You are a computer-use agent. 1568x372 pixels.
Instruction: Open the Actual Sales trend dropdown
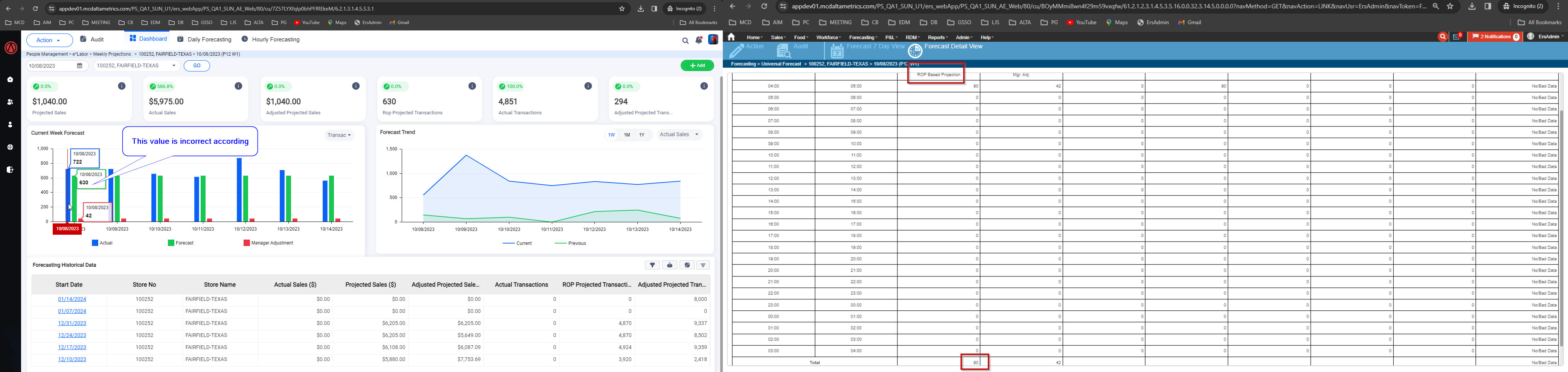pyautogui.click(x=679, y=134)
